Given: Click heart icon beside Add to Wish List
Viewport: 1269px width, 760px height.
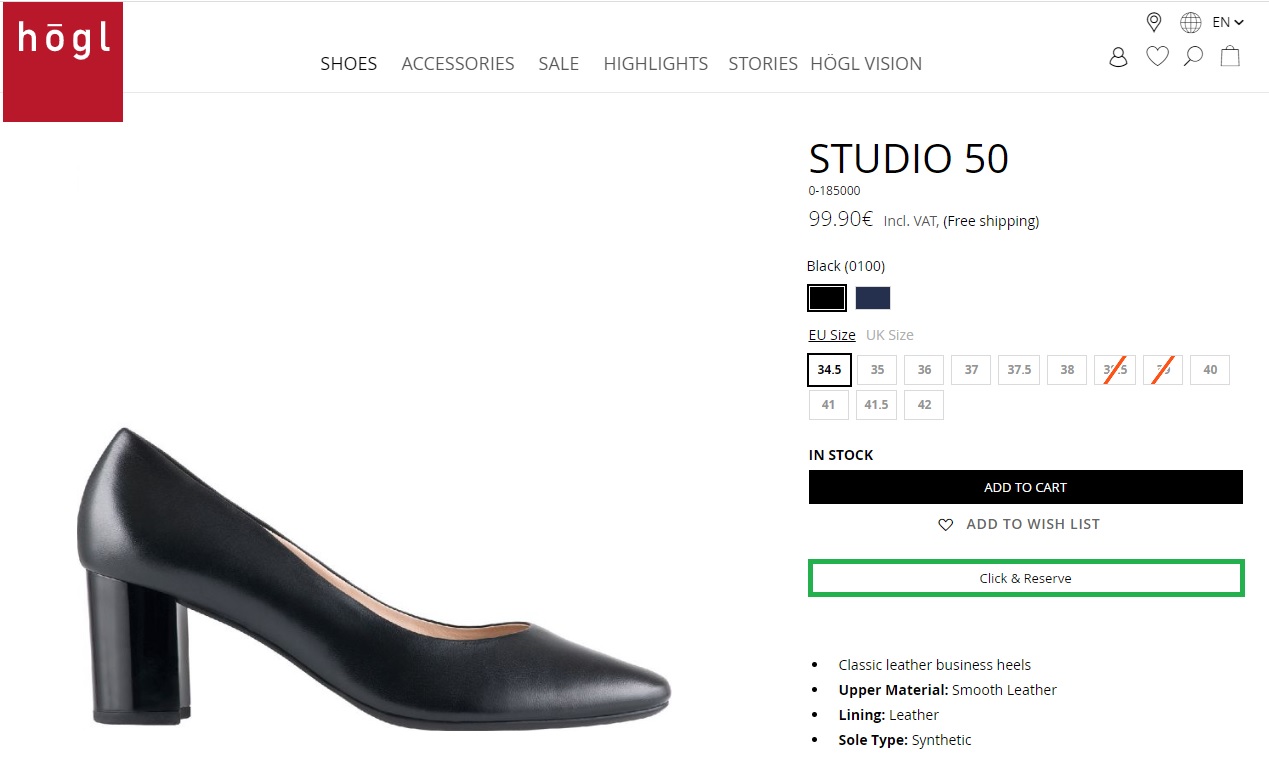Looking at the screenshot, I should coord(945,524).
